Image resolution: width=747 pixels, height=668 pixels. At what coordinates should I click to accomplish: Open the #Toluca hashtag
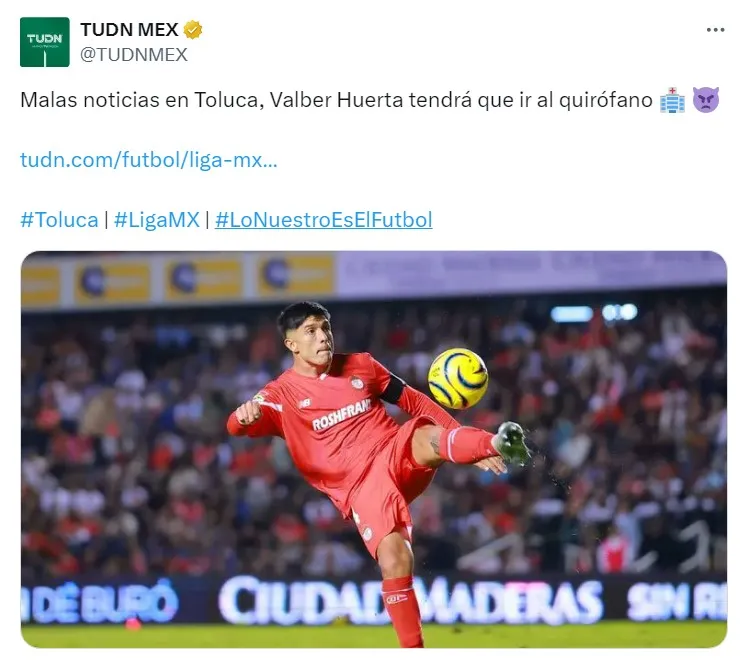59,220
